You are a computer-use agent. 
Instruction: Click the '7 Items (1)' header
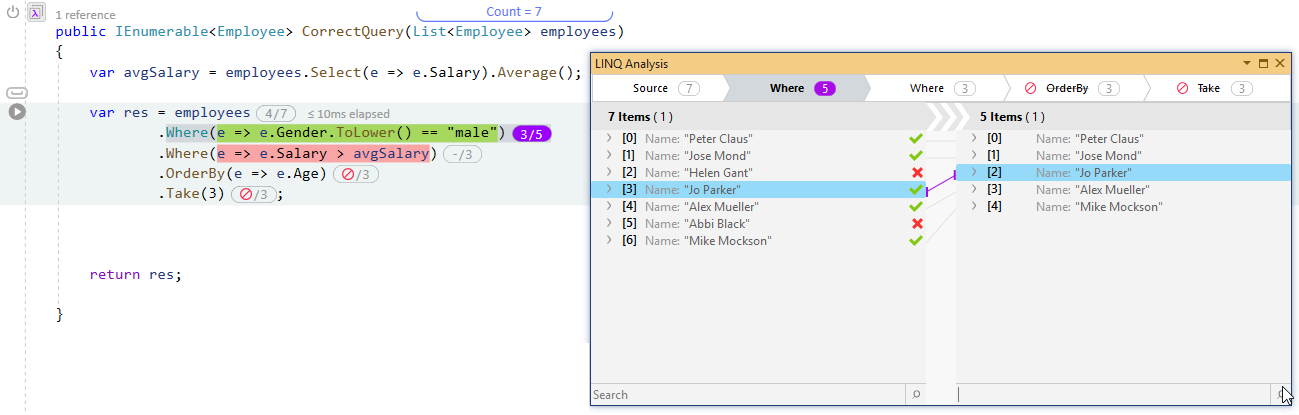pyautogui.click(x=640, y=117)
